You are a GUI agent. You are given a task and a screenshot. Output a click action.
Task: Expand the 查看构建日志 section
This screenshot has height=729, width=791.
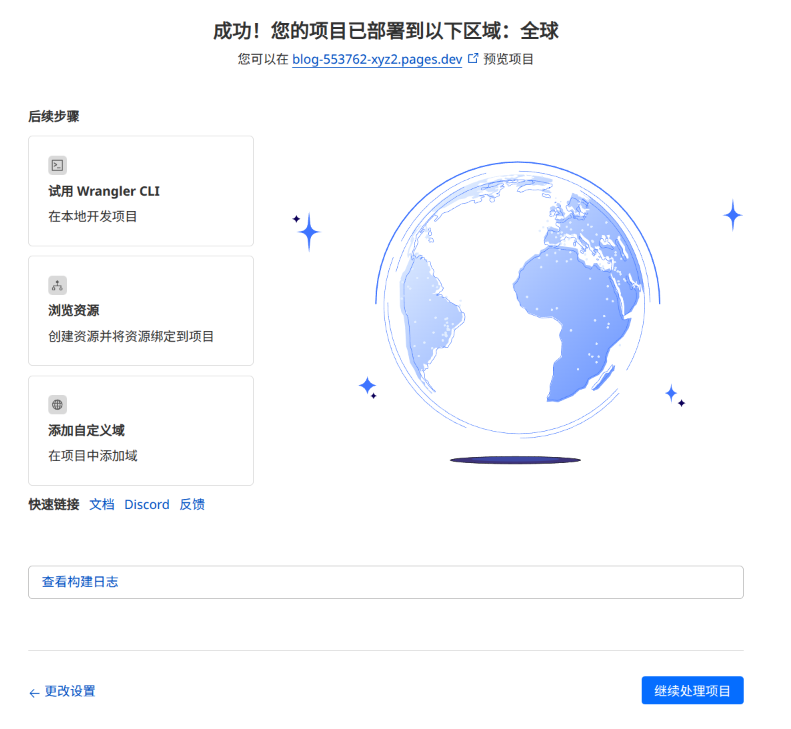pyautogui.click(x=385, y=582)
